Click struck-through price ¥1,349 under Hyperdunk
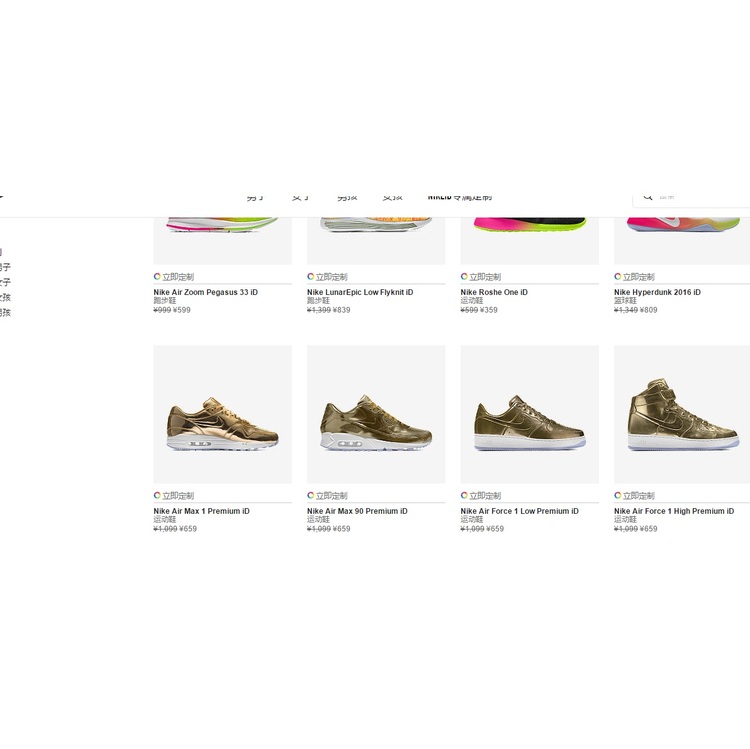750x749 pixels. [626, 310]
